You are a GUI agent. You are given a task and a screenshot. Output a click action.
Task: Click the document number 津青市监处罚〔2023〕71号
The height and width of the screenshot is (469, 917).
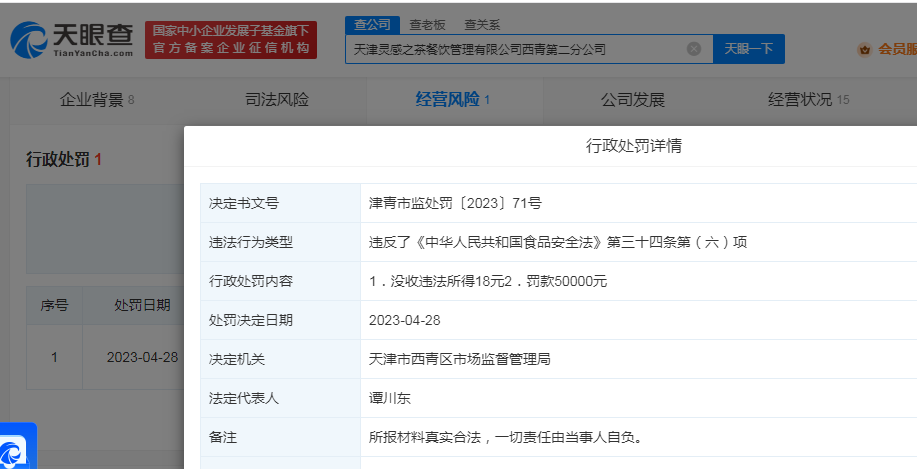click(x=455, y=204)
